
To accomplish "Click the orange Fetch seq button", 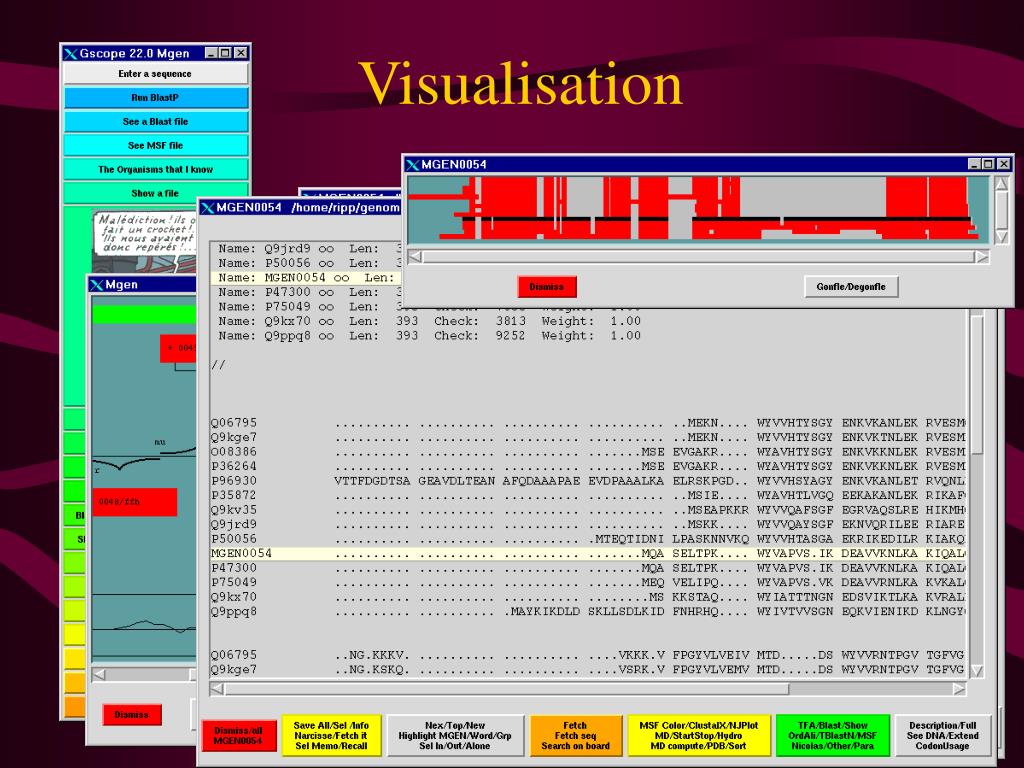I will click(x=575, y=735).
